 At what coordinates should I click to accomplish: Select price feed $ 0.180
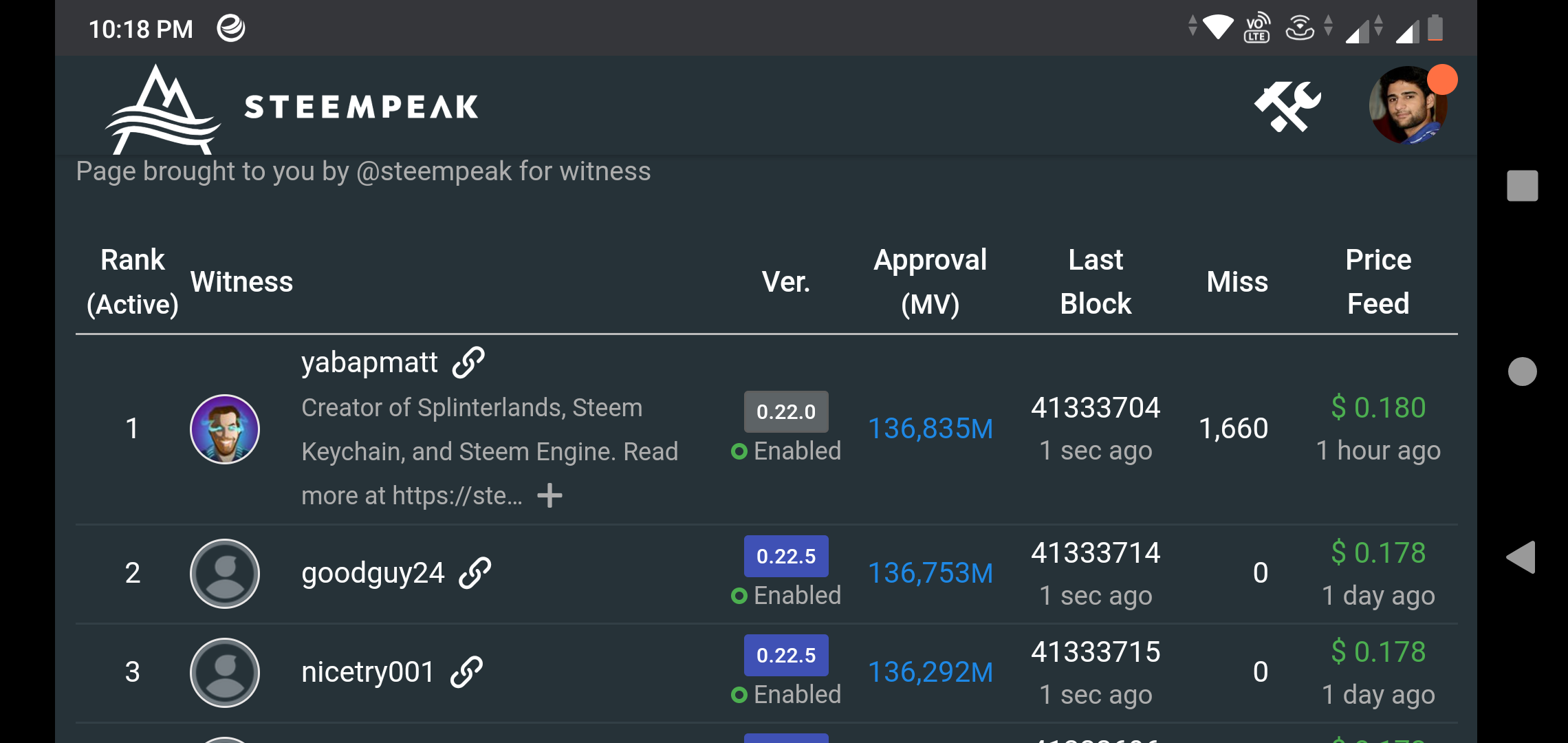(1378, 408)
